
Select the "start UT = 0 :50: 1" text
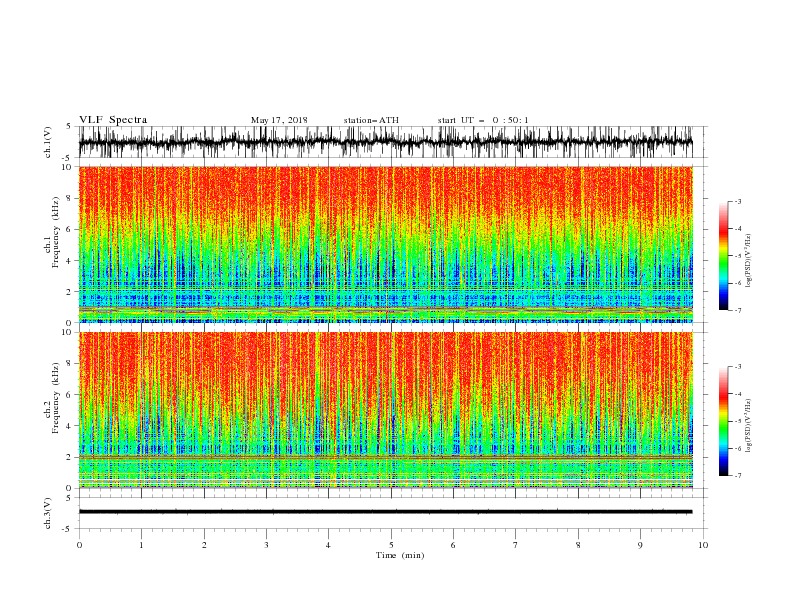(x=482, y=120)
